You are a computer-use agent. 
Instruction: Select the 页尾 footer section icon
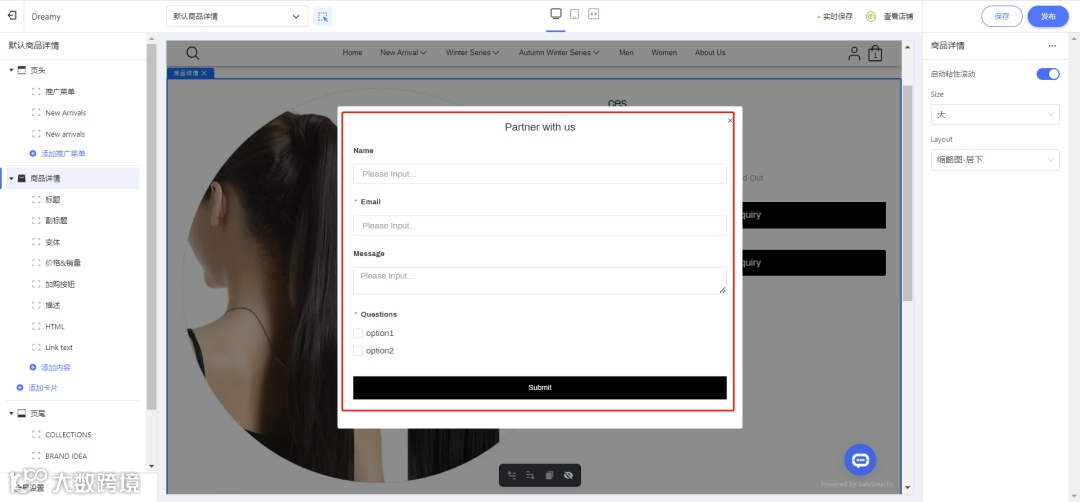pos(21,414)
